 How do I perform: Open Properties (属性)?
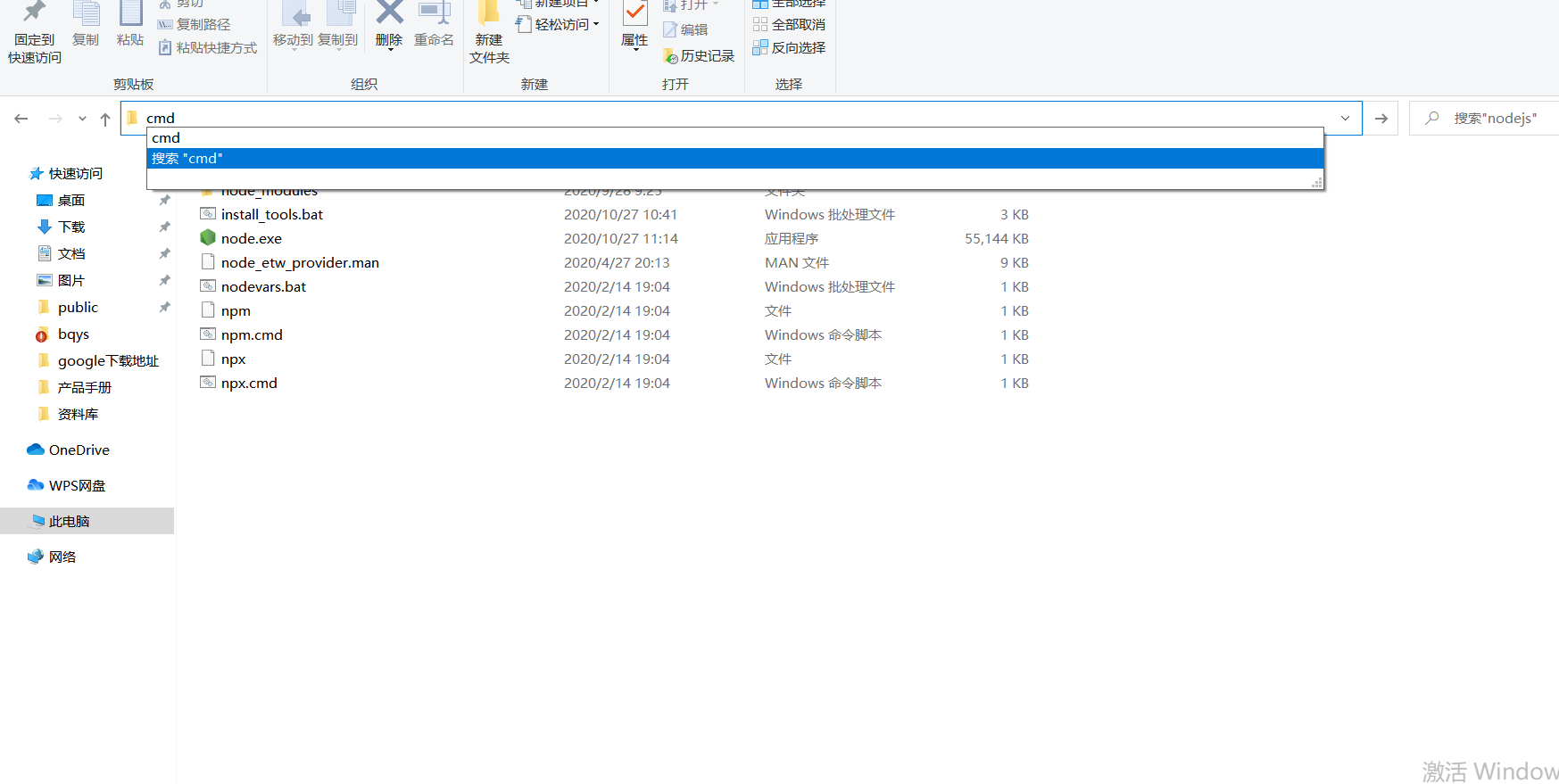[634, 27]
